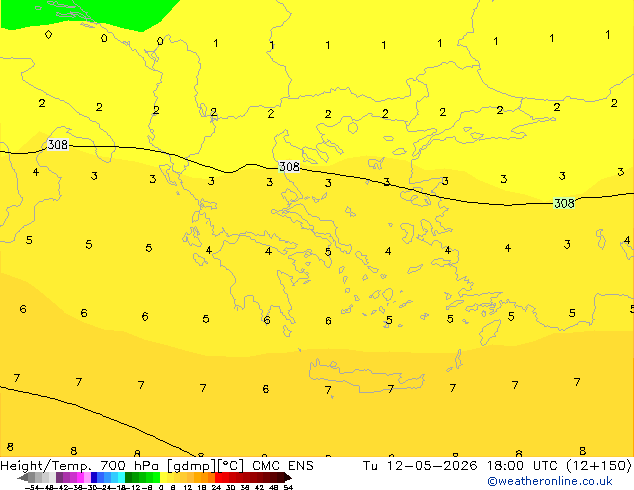Click the '(12+150)' forecast hour text
This screenshot has height=490, width=634.
tap(599, 465)
